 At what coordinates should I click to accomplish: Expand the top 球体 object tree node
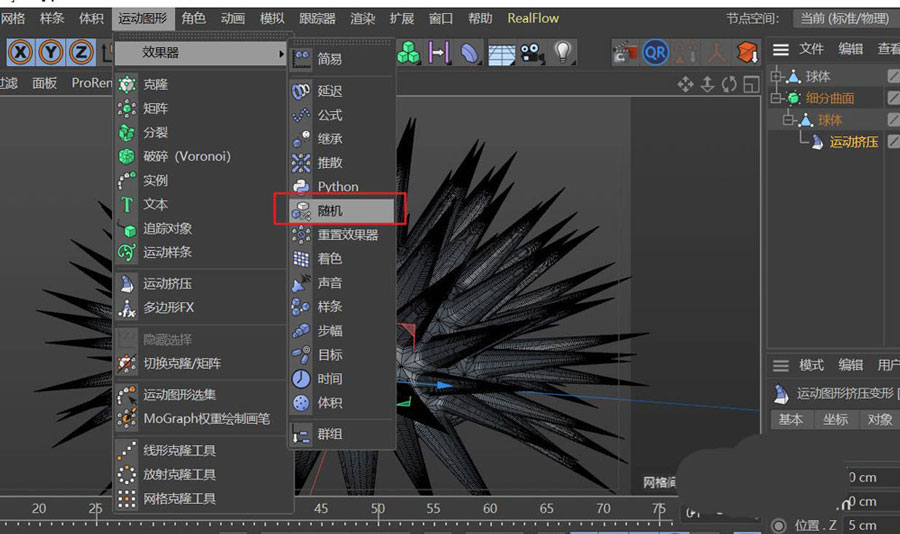775,76
